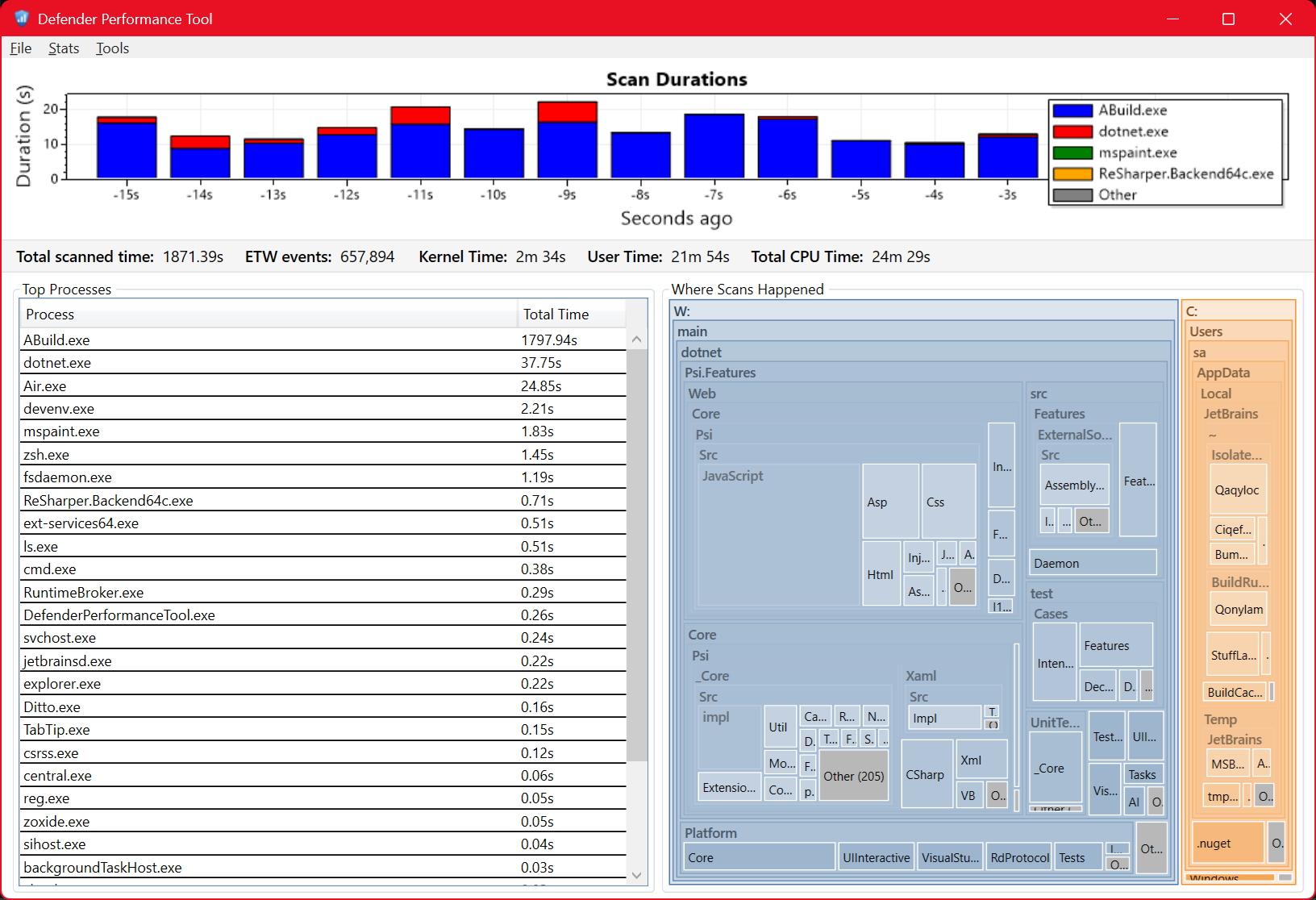
Task: Click the C: drive treemap header
Action: (x=1239, y=311)
